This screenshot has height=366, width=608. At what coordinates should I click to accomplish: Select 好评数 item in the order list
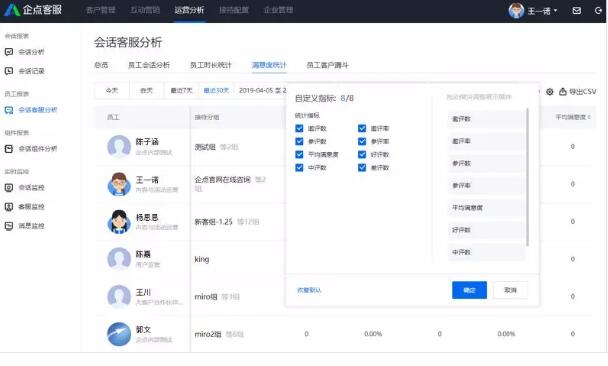pos(485,230)
